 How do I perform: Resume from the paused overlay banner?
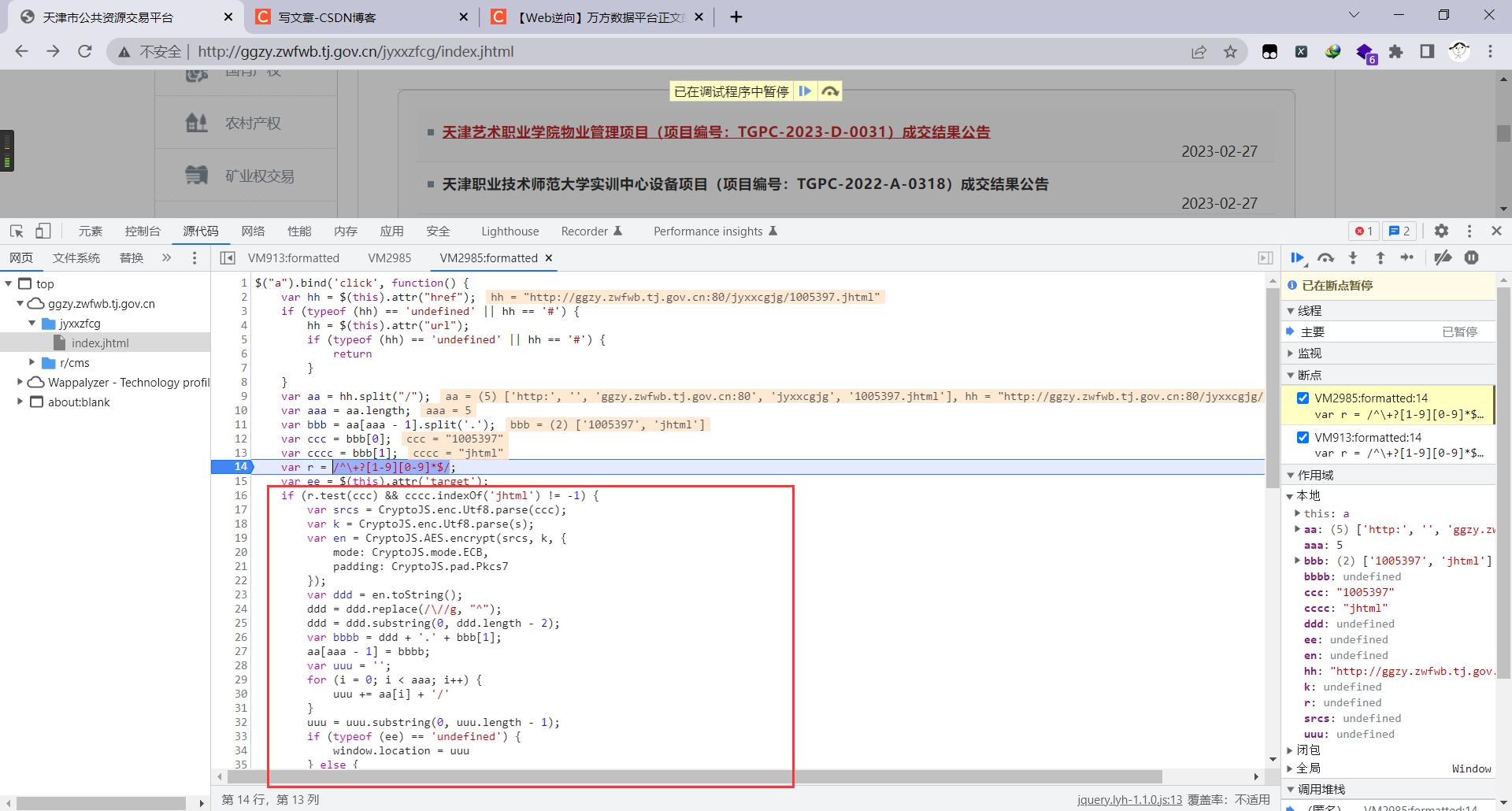(805, 91)
